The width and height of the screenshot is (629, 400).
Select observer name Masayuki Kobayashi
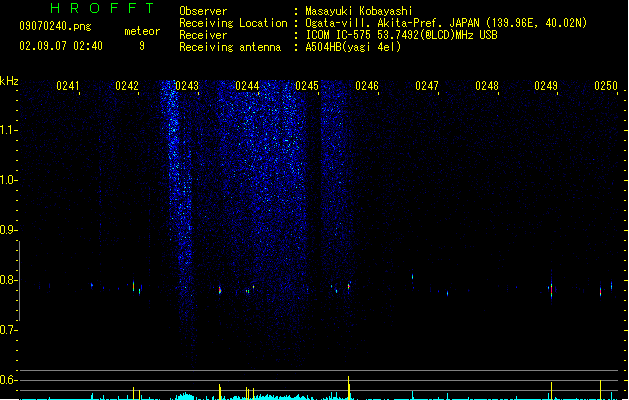tap(359, 11)
